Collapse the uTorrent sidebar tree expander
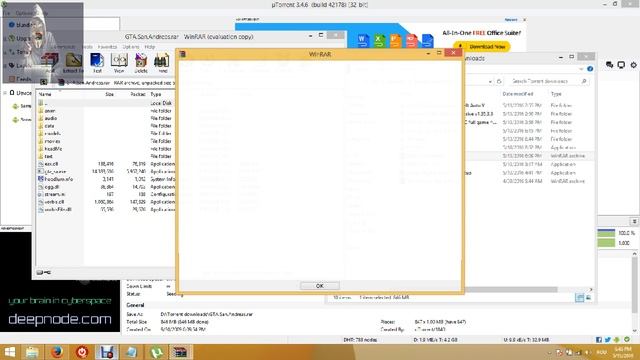This screenshot has height=360, width=640. tap(5, 93)
